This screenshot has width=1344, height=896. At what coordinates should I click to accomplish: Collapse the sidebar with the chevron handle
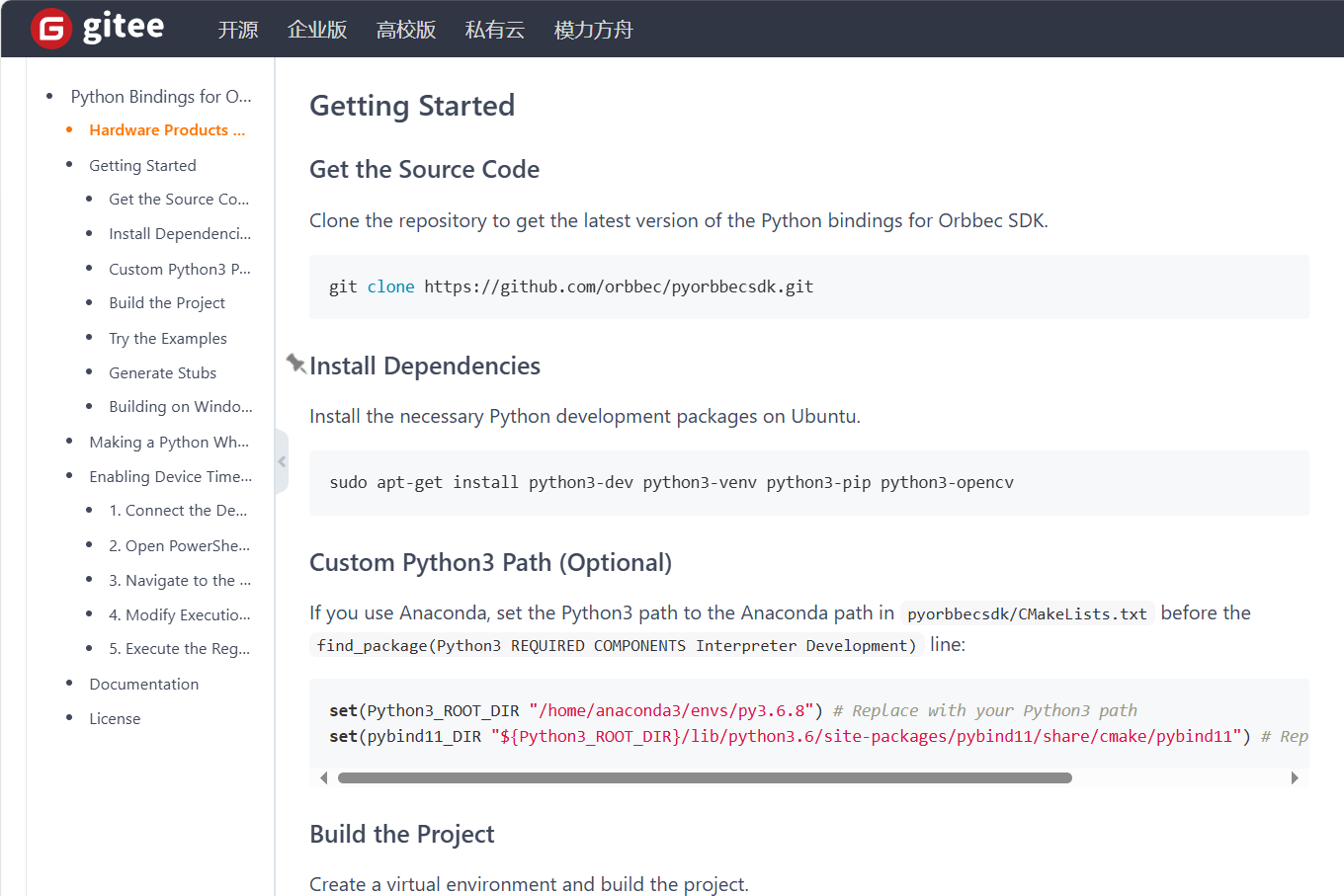[282, 461]
